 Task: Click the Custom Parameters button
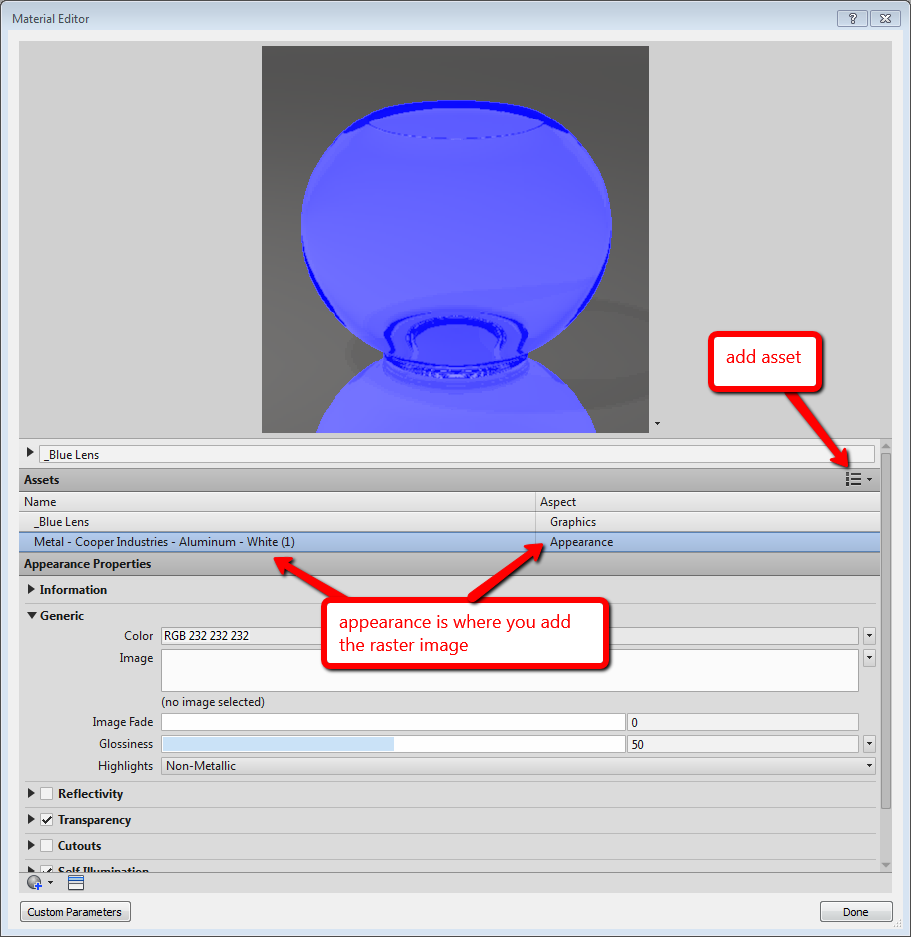[x=74, y=911]
